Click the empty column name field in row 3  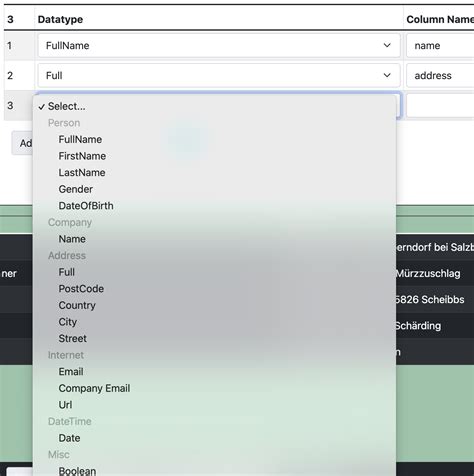pyautogui.click(x=440, y=105)
